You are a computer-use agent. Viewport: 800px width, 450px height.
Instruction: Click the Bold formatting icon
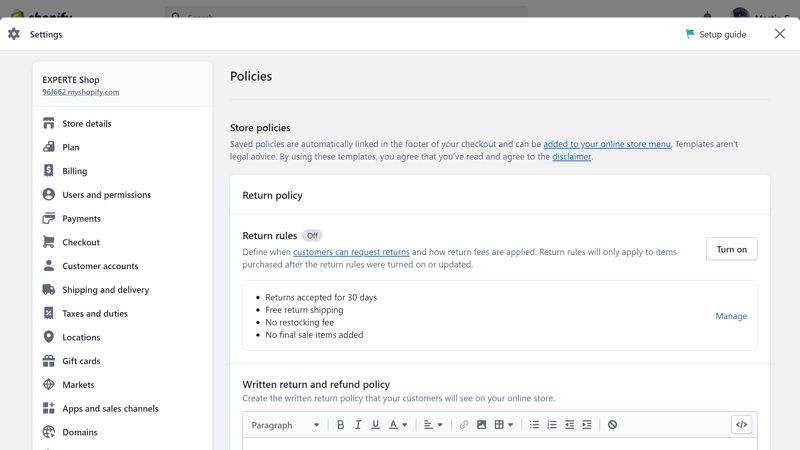tap(340, 424)
